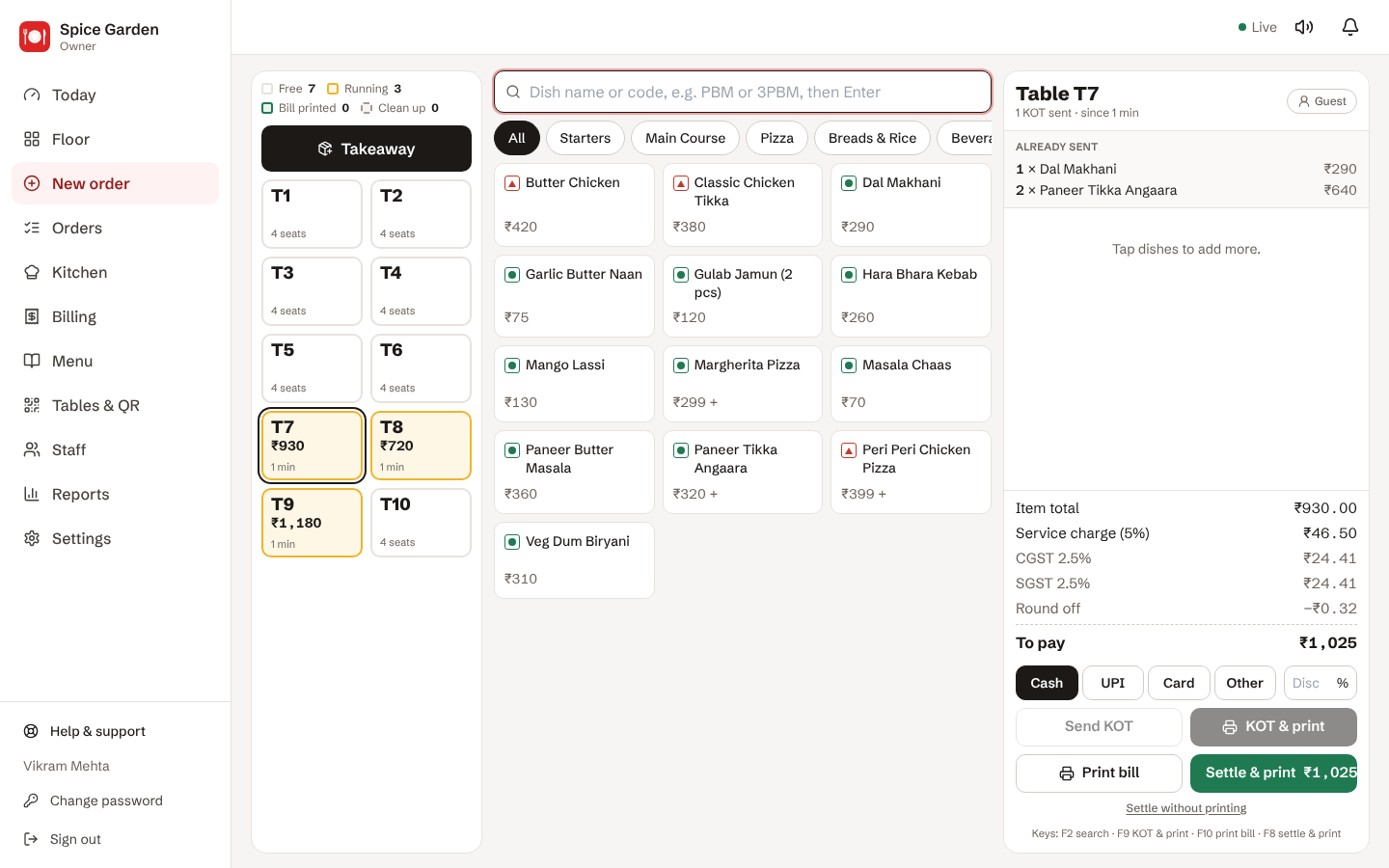This screenshot has width=1389, height=868.
Task: Start a Takeaway order
Action: (367, 149)
